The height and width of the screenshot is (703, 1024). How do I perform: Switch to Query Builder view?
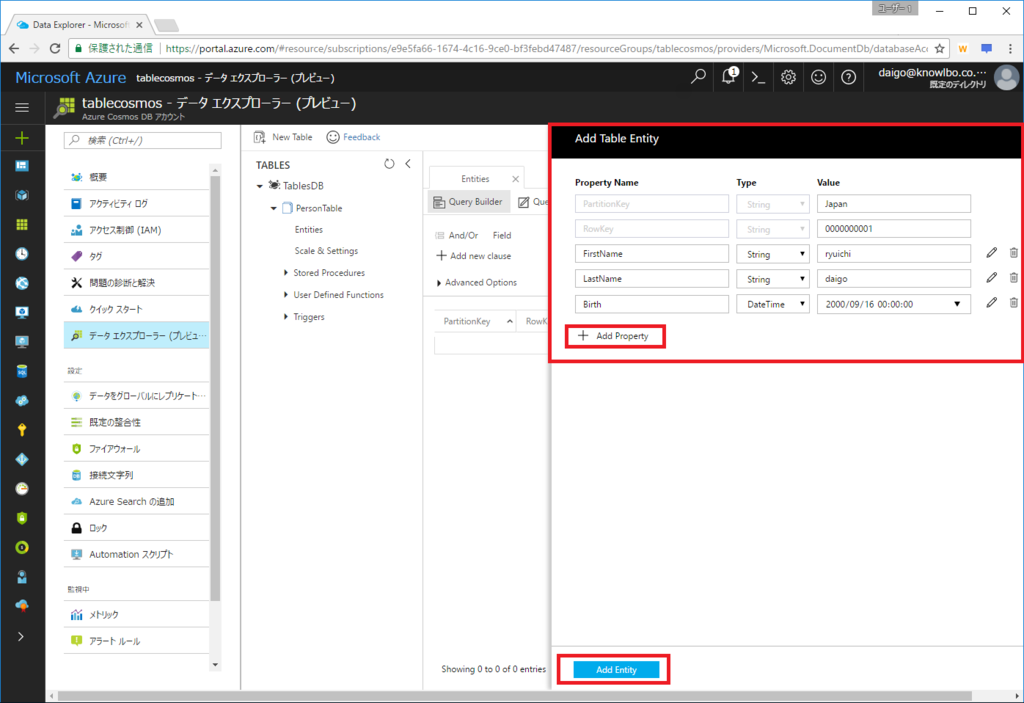(468, 202)
